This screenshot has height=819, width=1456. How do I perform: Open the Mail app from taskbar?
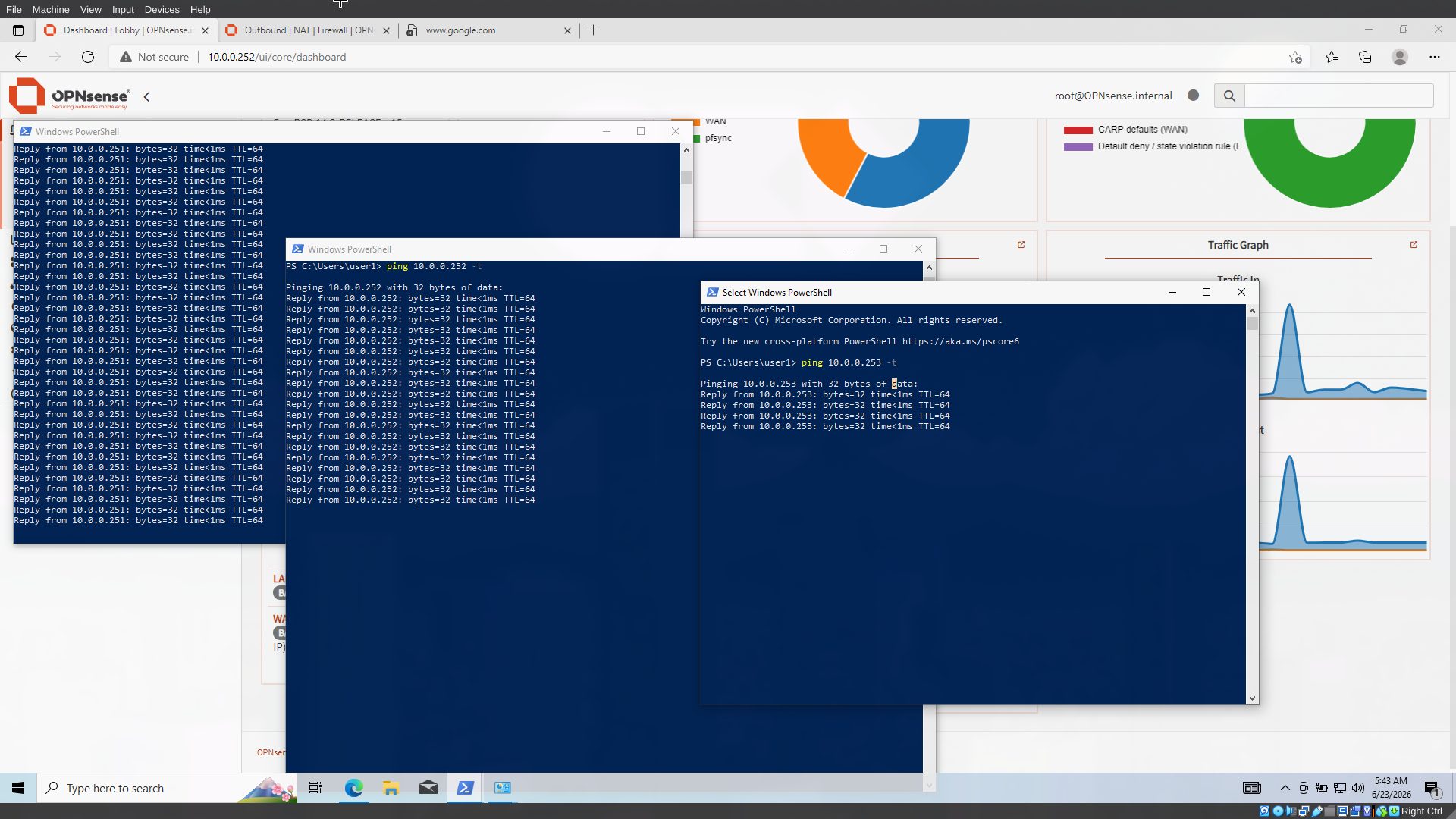click(428, 788)
